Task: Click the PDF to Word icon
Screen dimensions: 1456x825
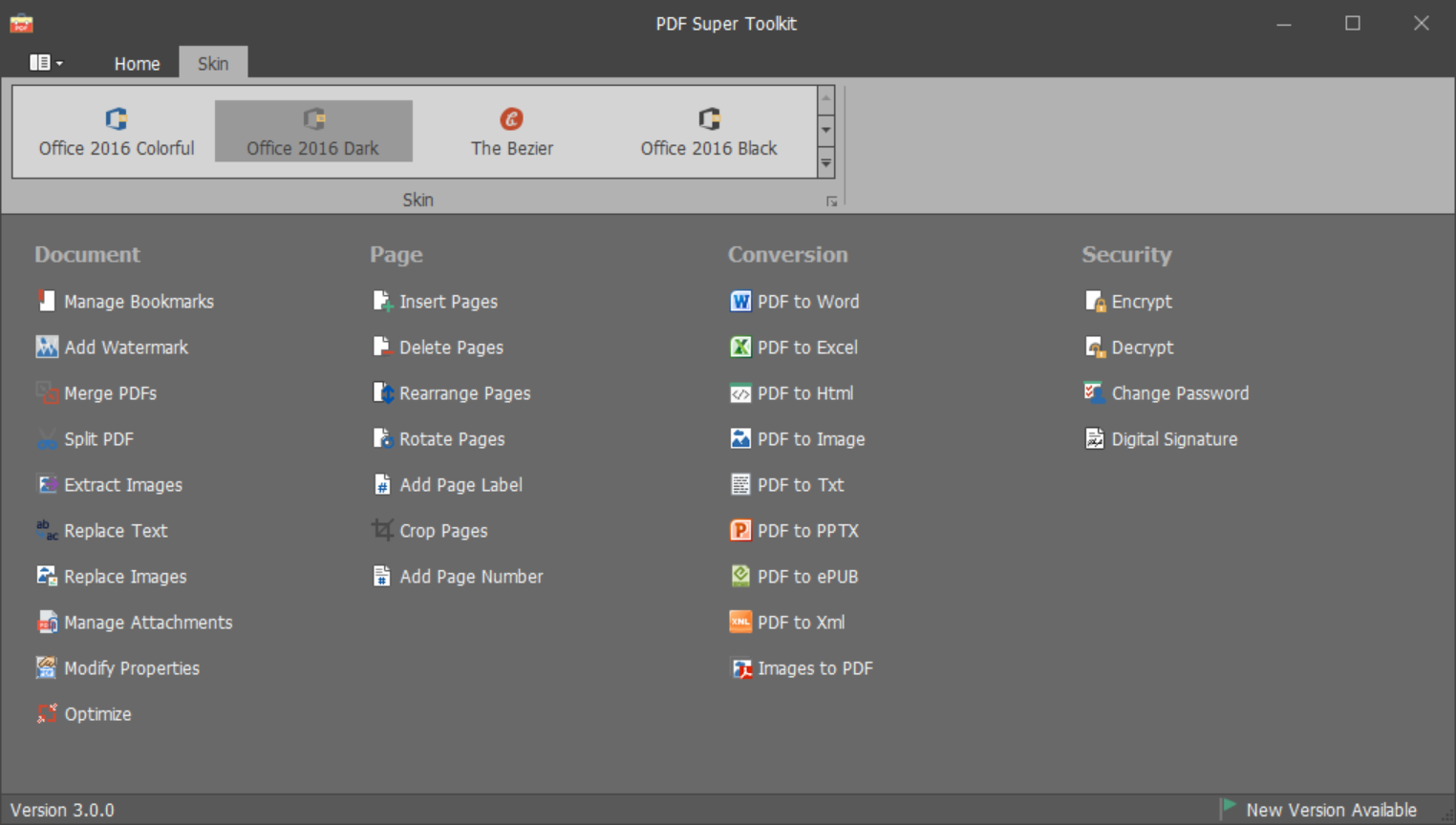Action: click(x=740, y=302)
